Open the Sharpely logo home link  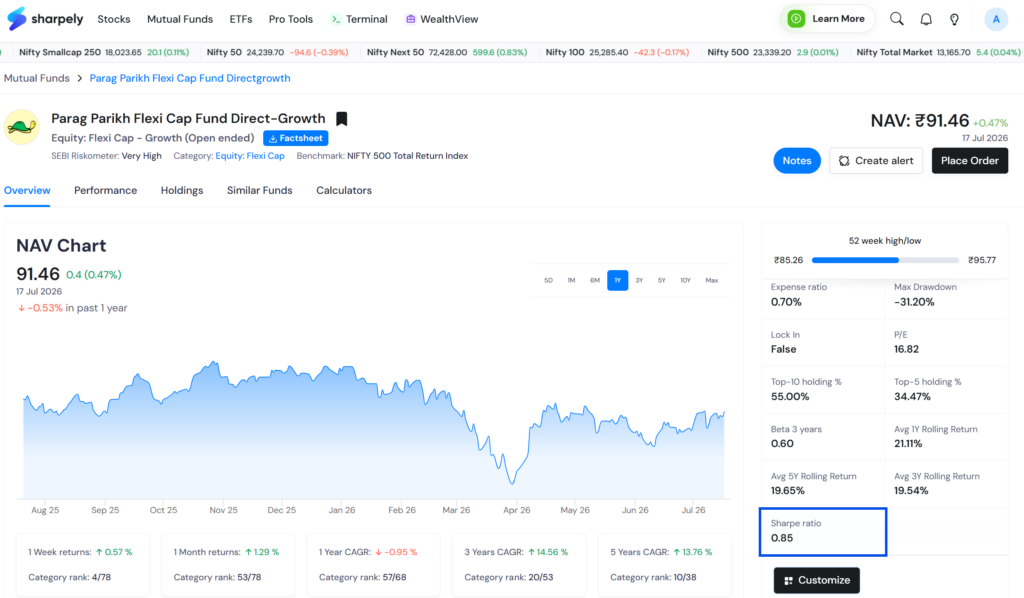[x=45, y=19]
